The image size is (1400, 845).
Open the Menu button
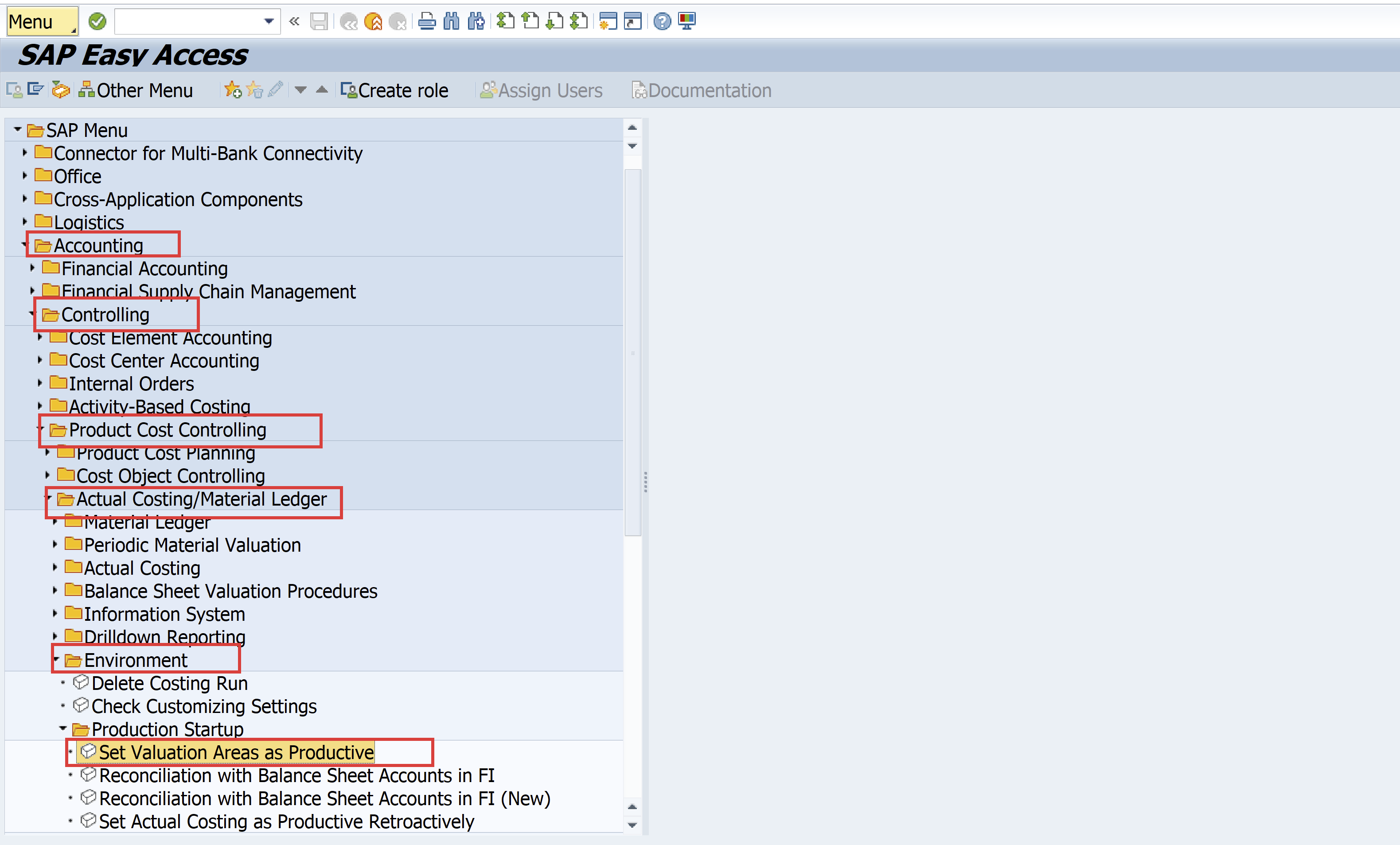pos(42,22)
